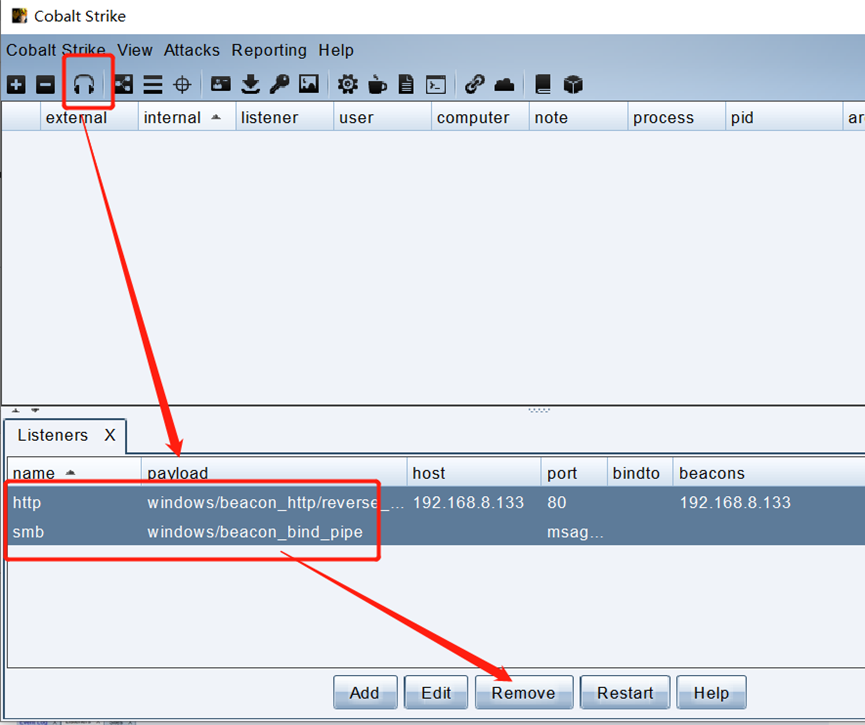Click the Disconnect from team server minus icon

[45, 84]
